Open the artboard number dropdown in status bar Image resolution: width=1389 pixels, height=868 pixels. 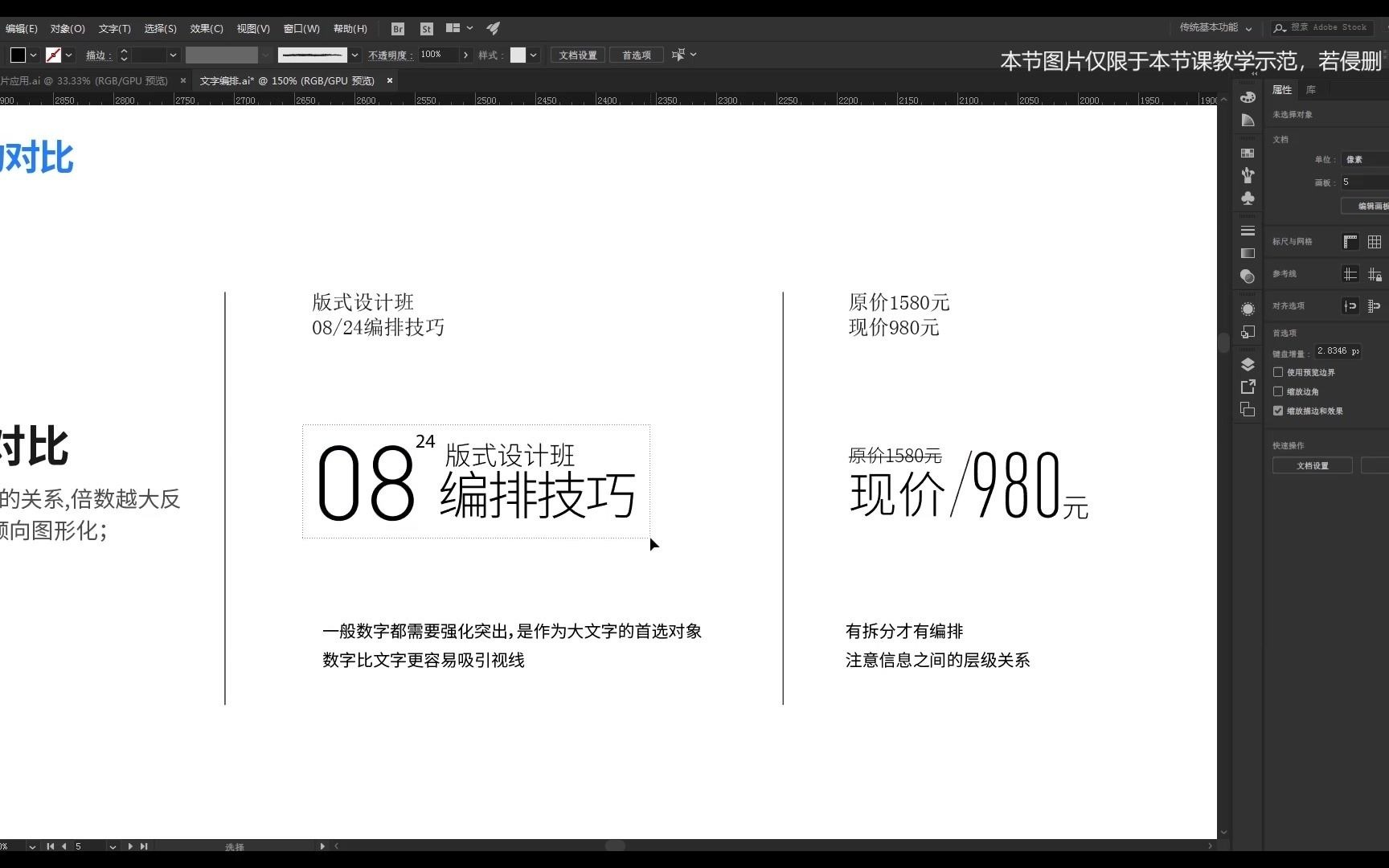113,846
